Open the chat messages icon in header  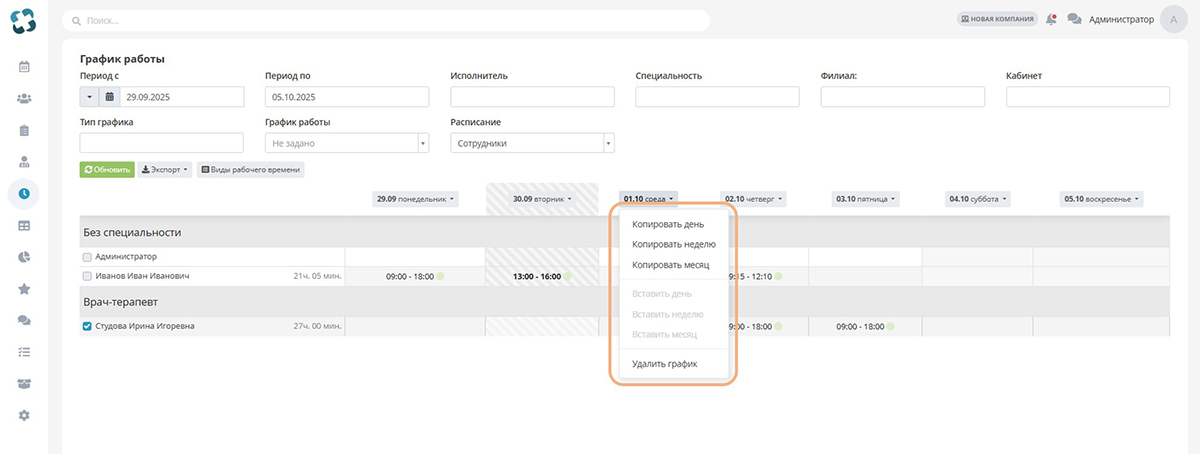point(1074,19)
